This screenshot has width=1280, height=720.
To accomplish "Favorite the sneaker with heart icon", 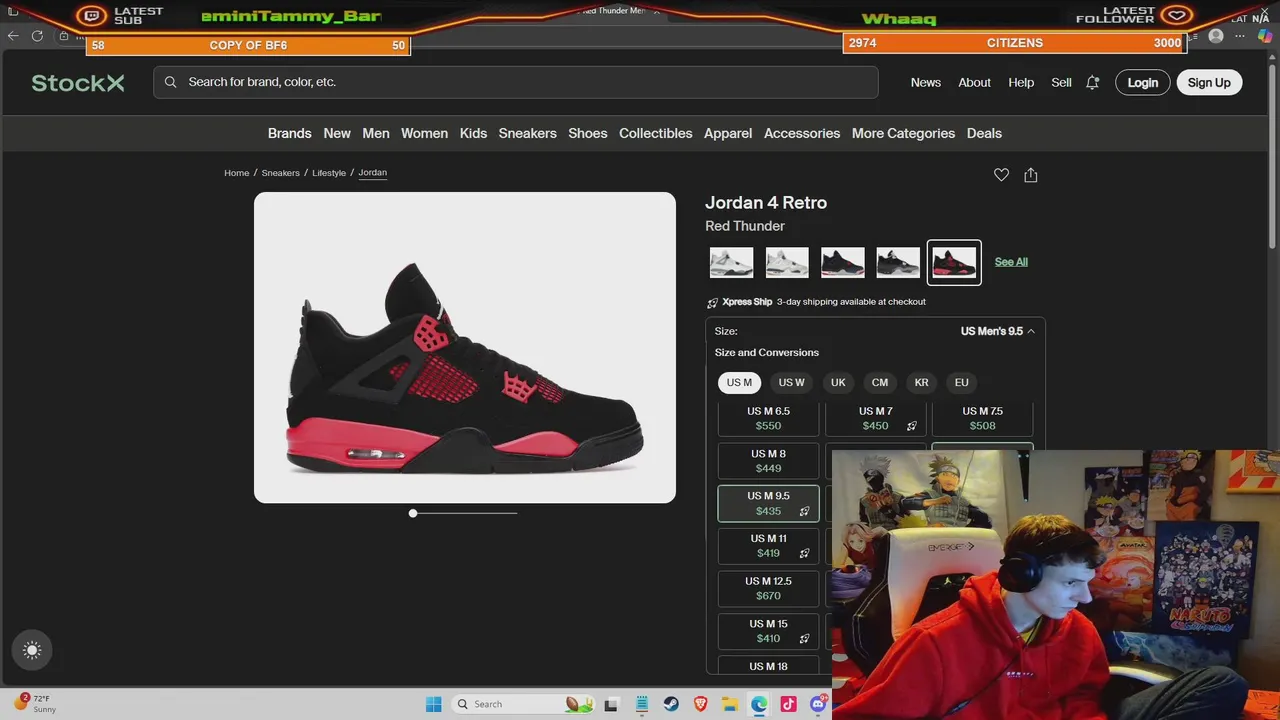I will [x=1001, y=175].
